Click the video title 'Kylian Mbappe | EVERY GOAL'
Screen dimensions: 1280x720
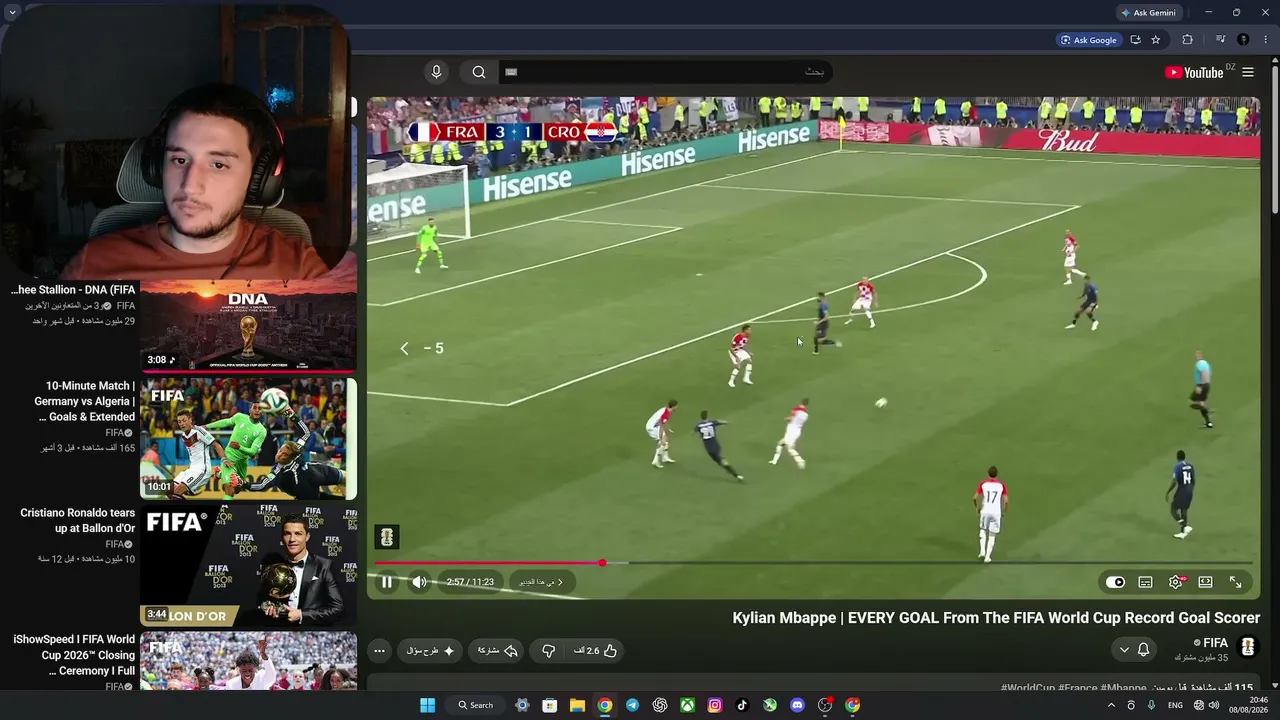pyautogui.click(x=996, y=618)
